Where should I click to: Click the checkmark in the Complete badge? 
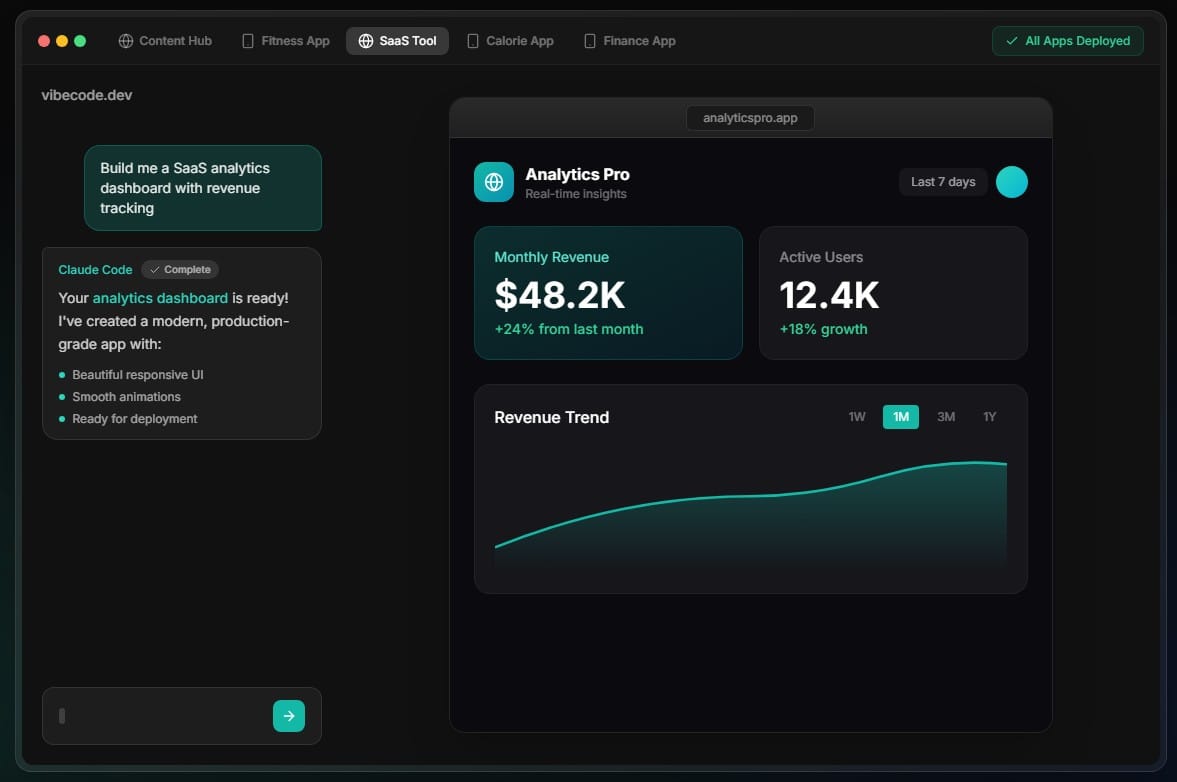pos(155,270)
